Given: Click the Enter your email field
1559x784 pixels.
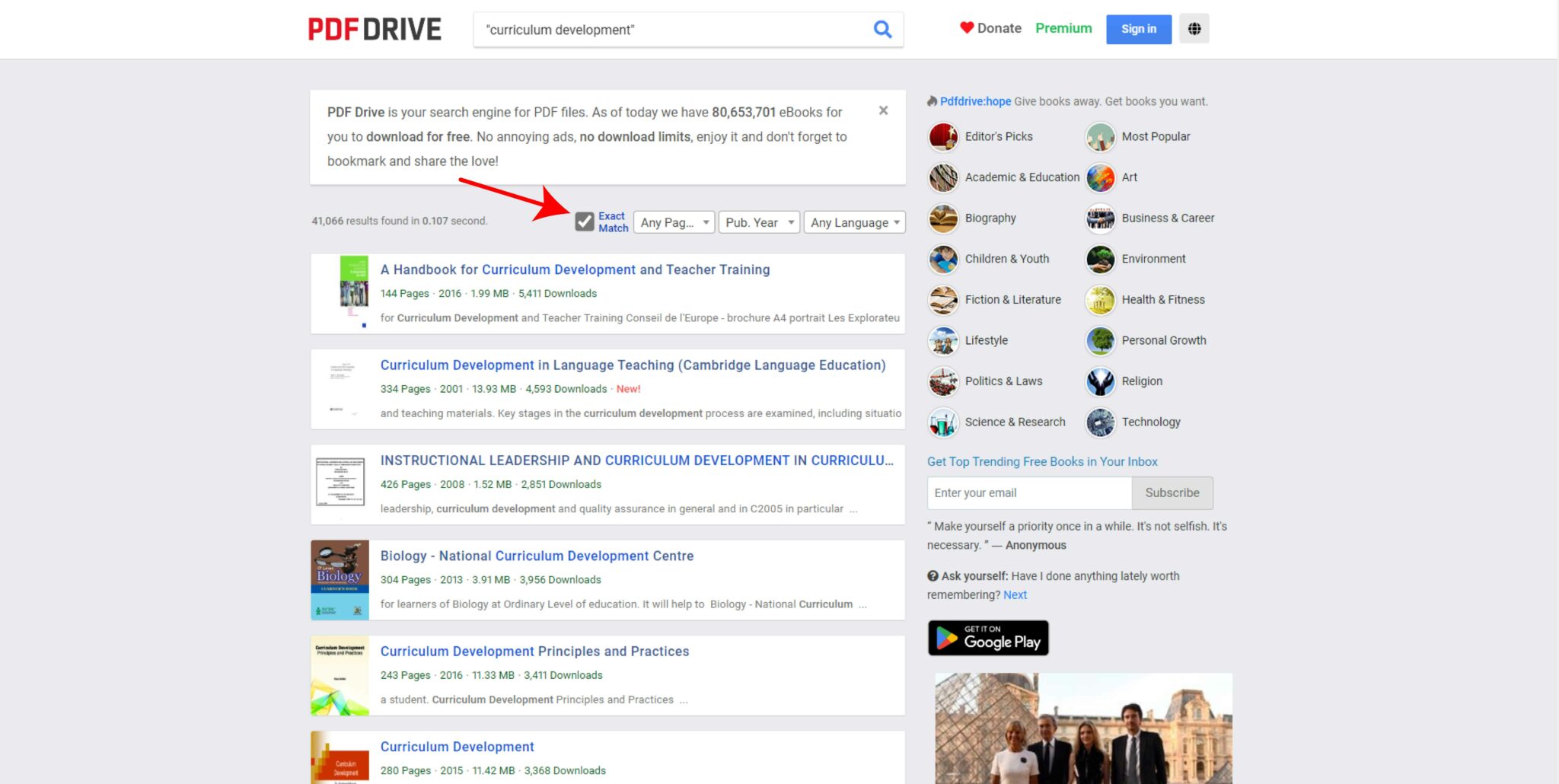Looking at the screenshot, I should click(1028, 493).
